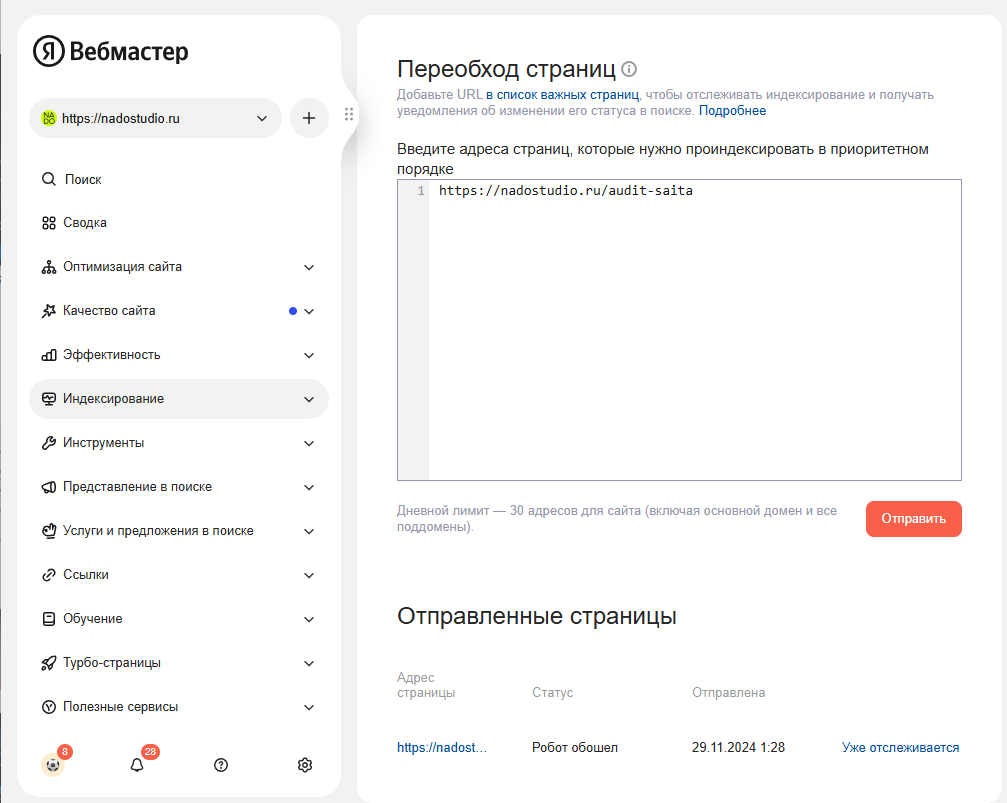Expand the Полезные сервисы chevron
The width and height of the screenshot is (1007, 803).
309,707
